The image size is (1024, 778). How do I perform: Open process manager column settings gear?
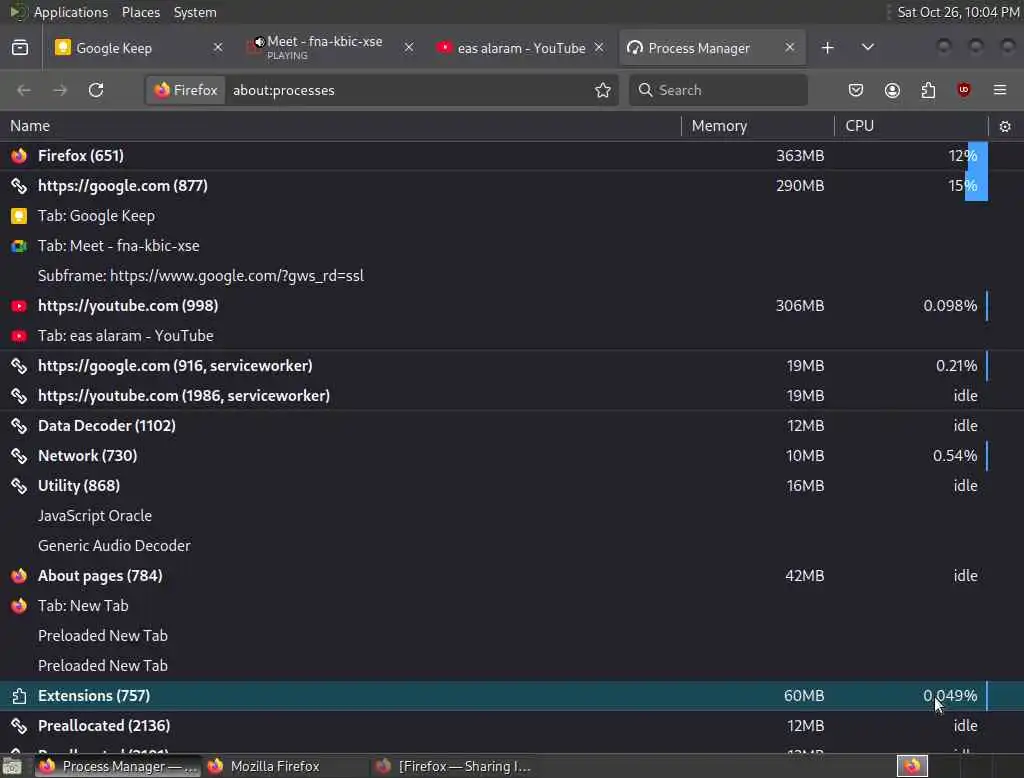tap(1005, 126)
